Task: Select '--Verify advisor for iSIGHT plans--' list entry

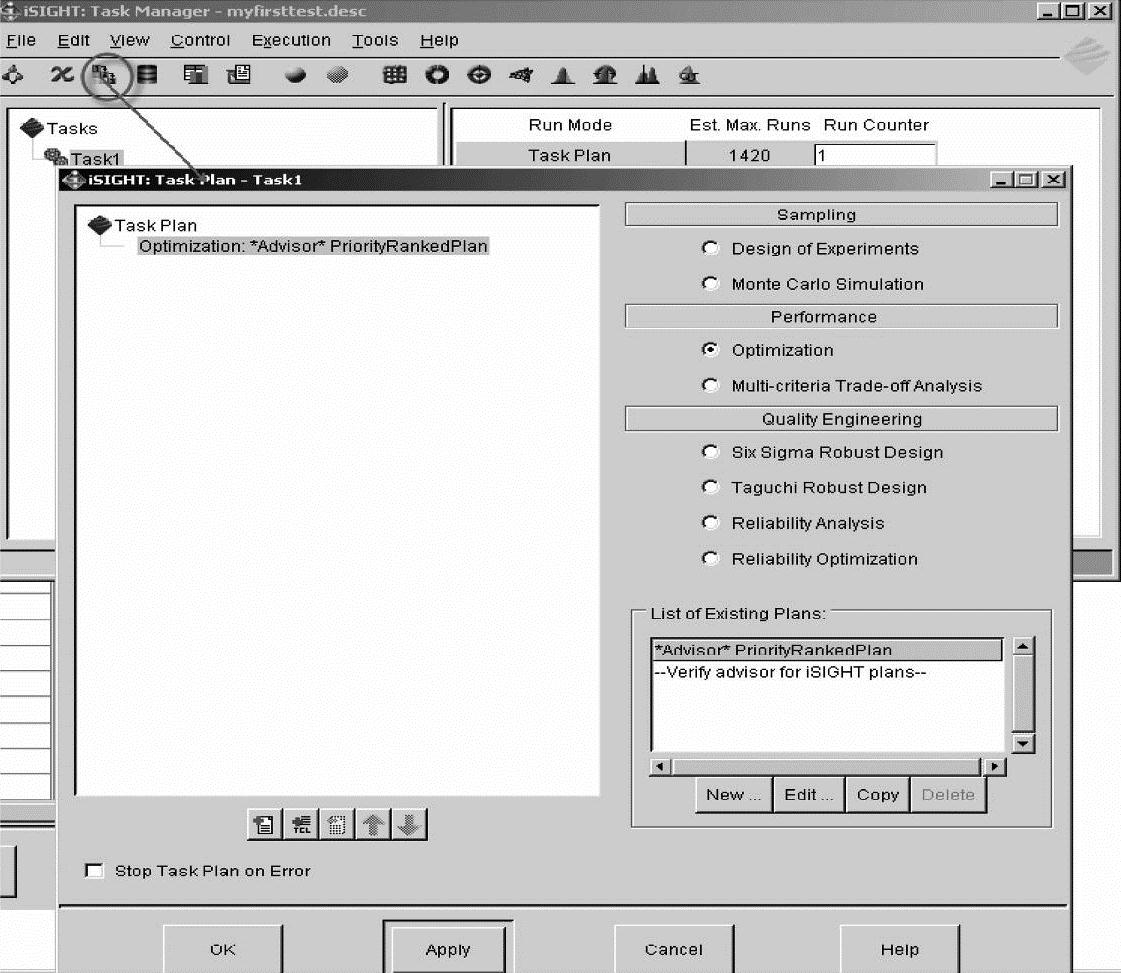Action: click(x=790, y=672)
